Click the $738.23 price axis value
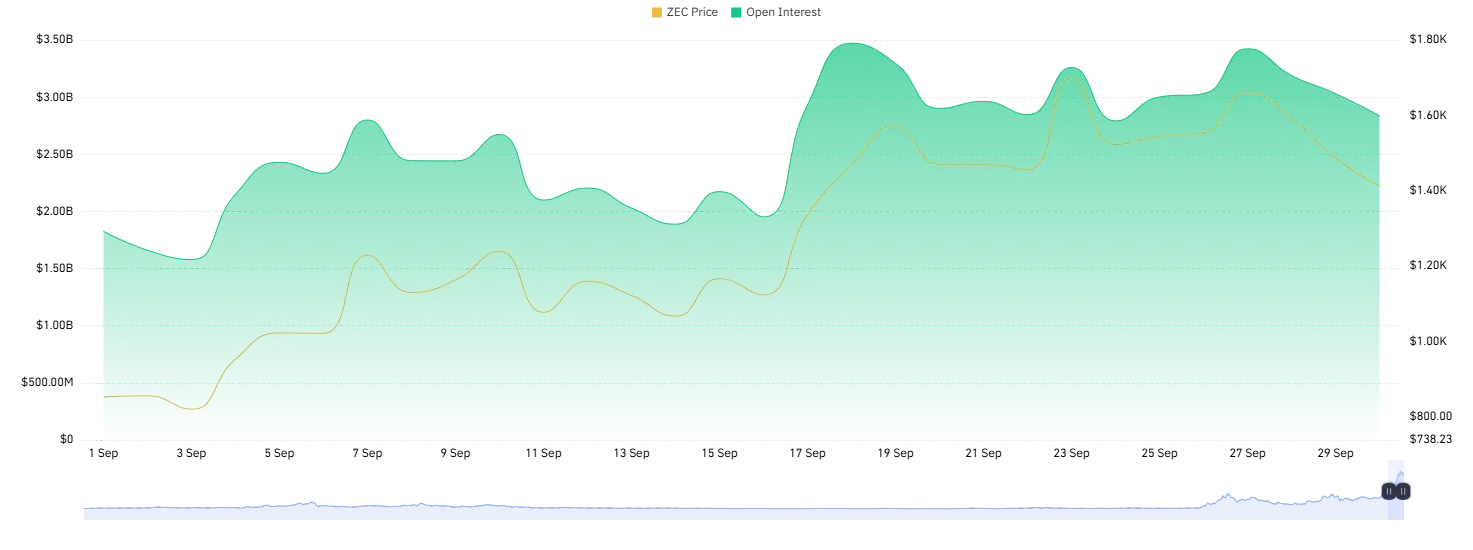Viewport: 1473px width, 550px height. (x=1431, y=439)
